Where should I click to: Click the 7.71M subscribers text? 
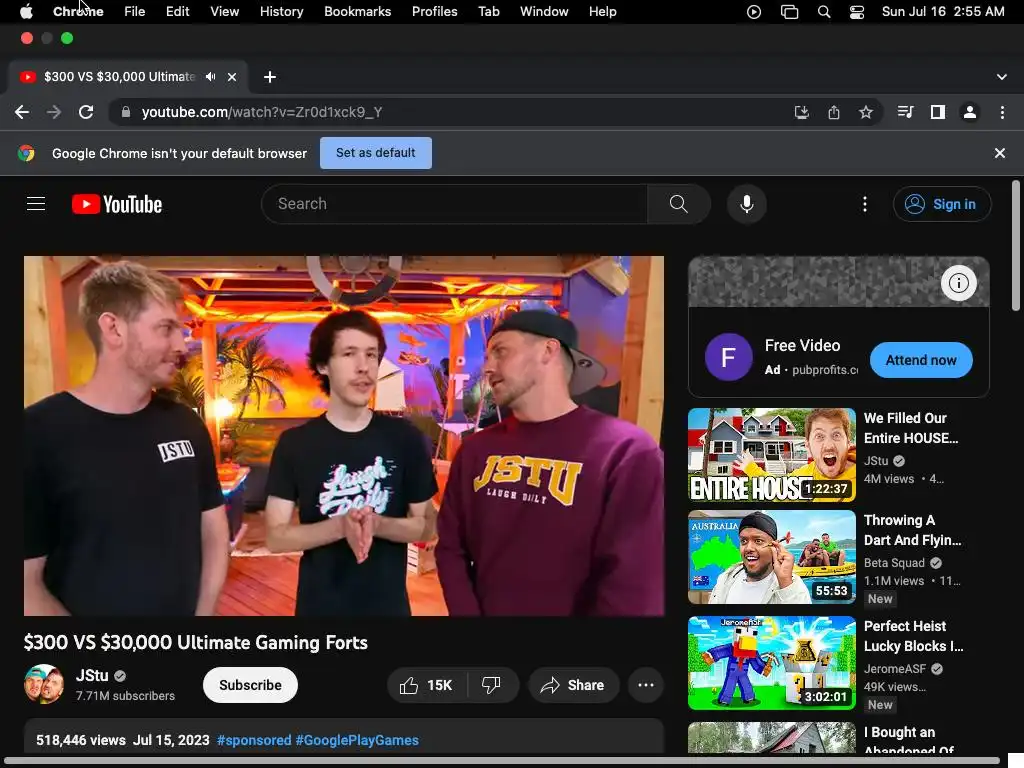(x=125, y=696)
